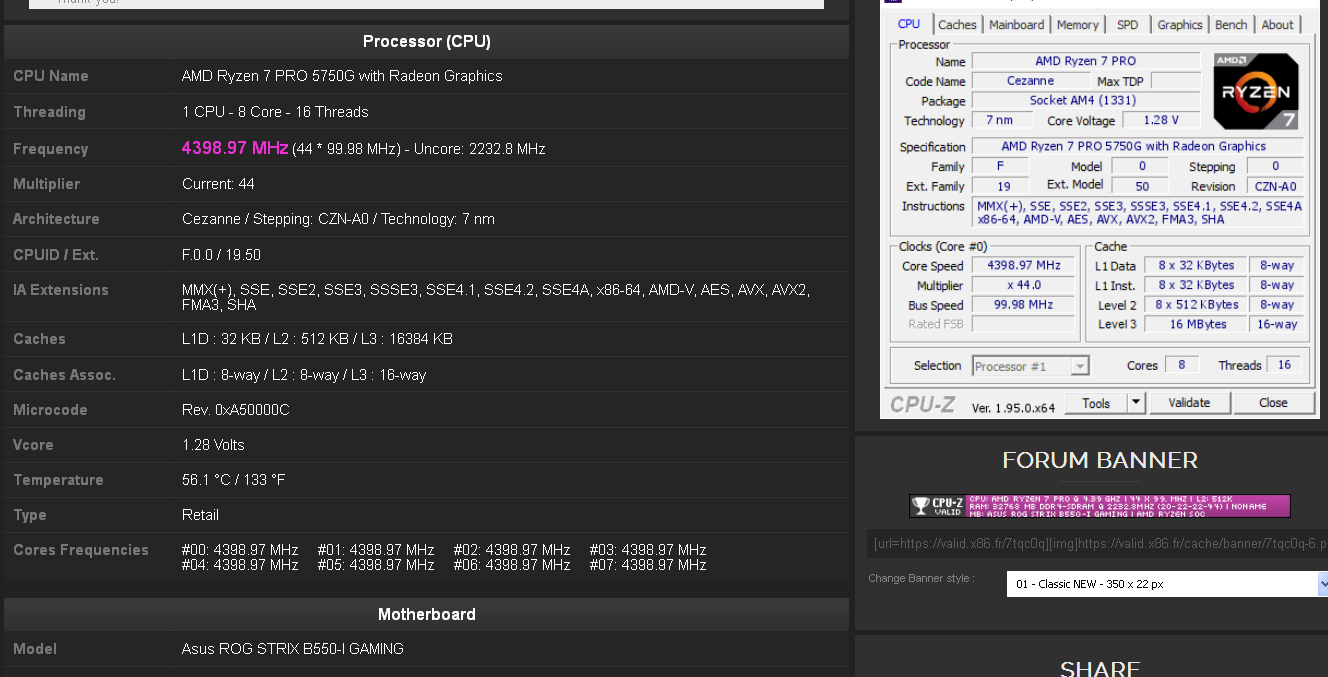
Task: Click the core #00 frequency entry
Action: click(x=240, y=550)
